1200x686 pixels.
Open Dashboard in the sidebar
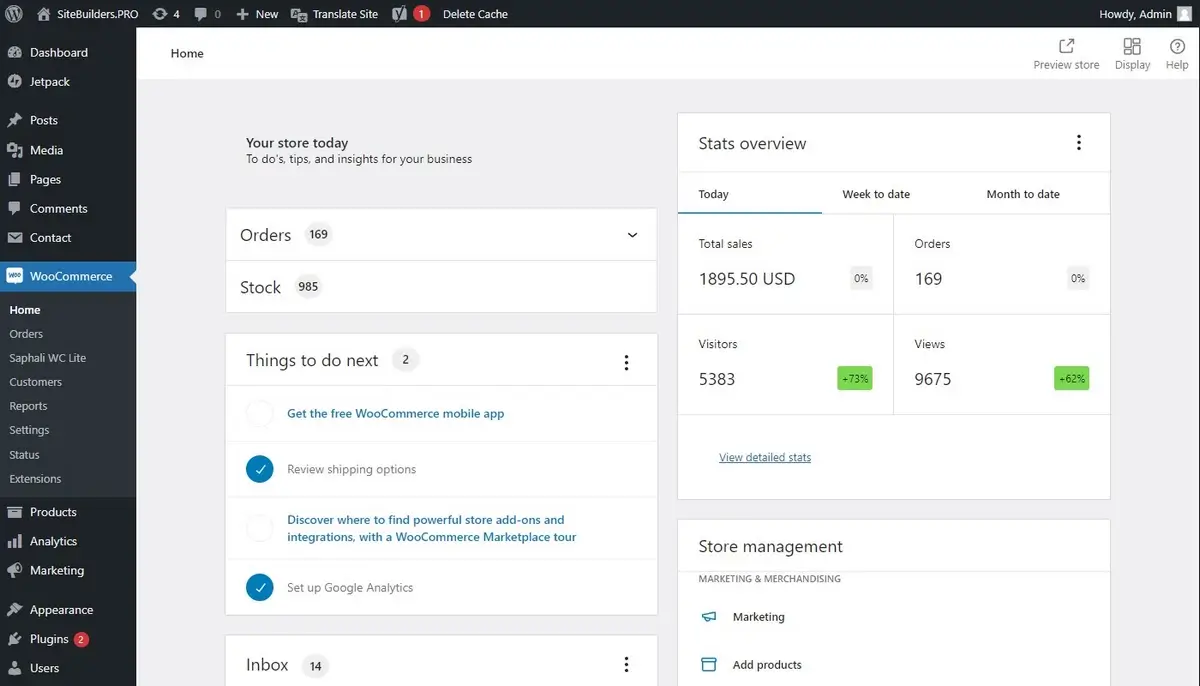(x=68, y=52)
